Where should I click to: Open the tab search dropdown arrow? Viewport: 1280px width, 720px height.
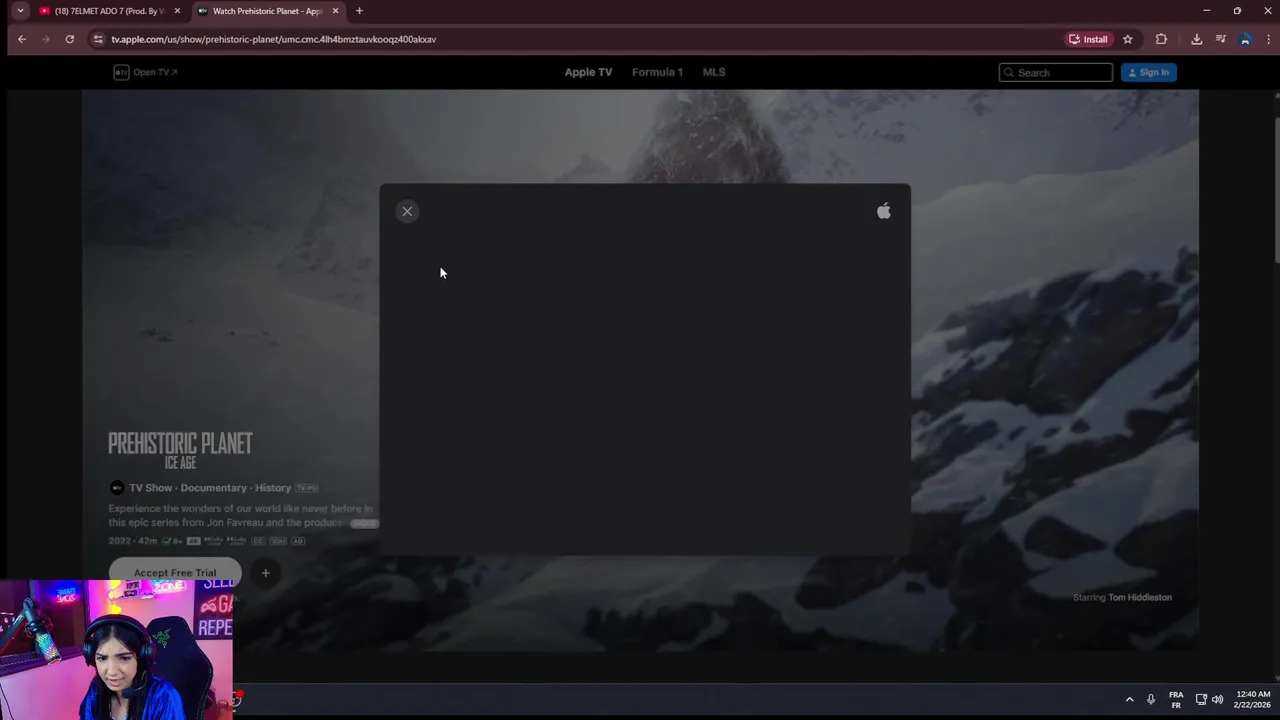(20, 11)
